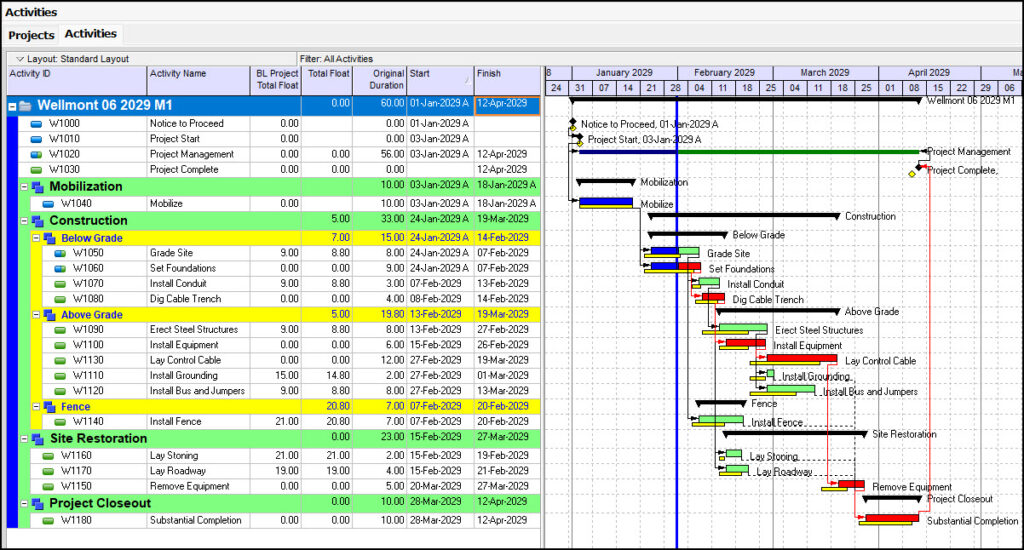Click the Project Management green Gantt bar
The height and width of the screenshot is (550, 1024).
pyautogui.click(x=798, y=152)
